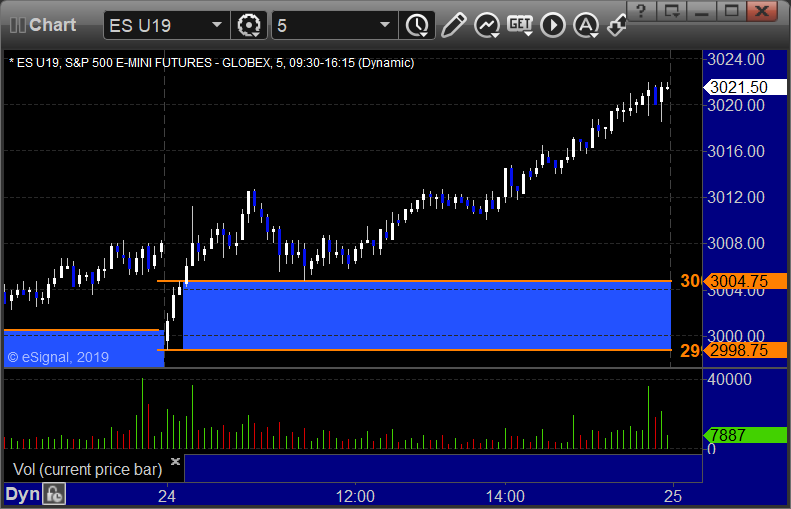Open the time template clock icon
This screenshot has width=791, height=509.
[417, 25]
